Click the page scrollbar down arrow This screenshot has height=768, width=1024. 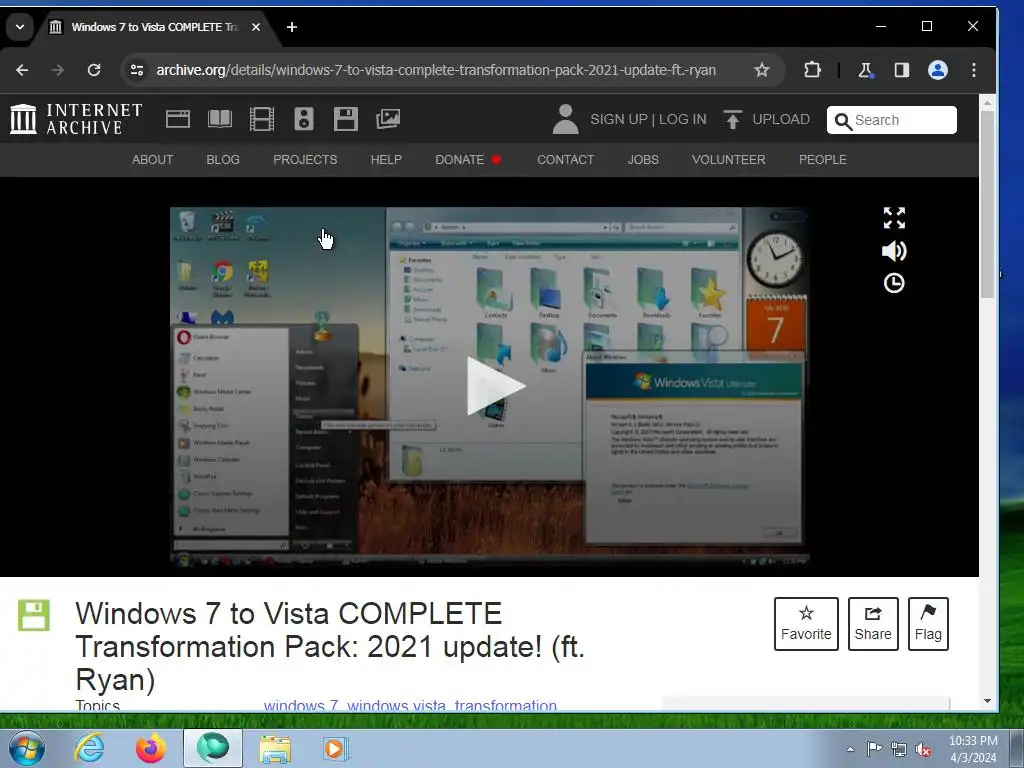pyautogui.click(x=987, y=701)
